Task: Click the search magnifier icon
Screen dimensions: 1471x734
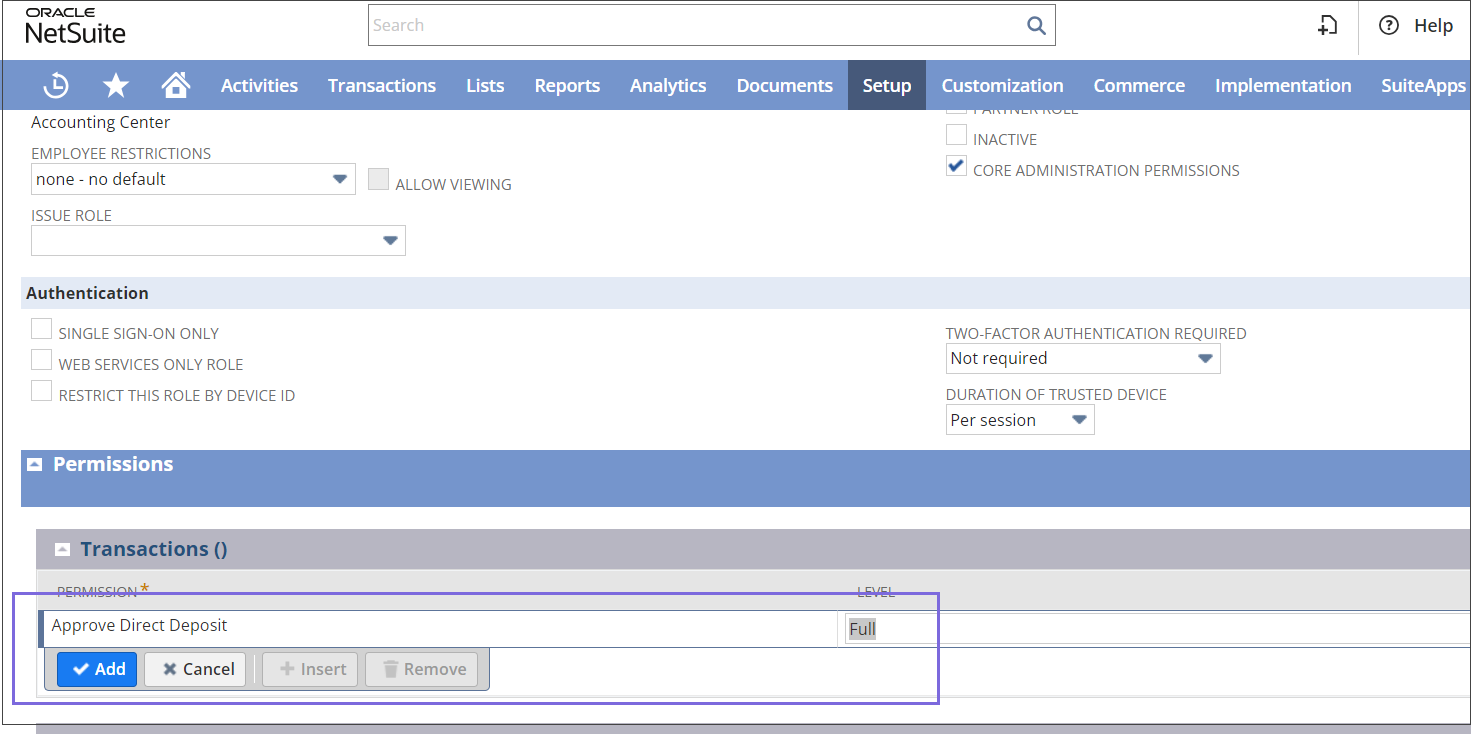Action: click(x=1035, y=25)
